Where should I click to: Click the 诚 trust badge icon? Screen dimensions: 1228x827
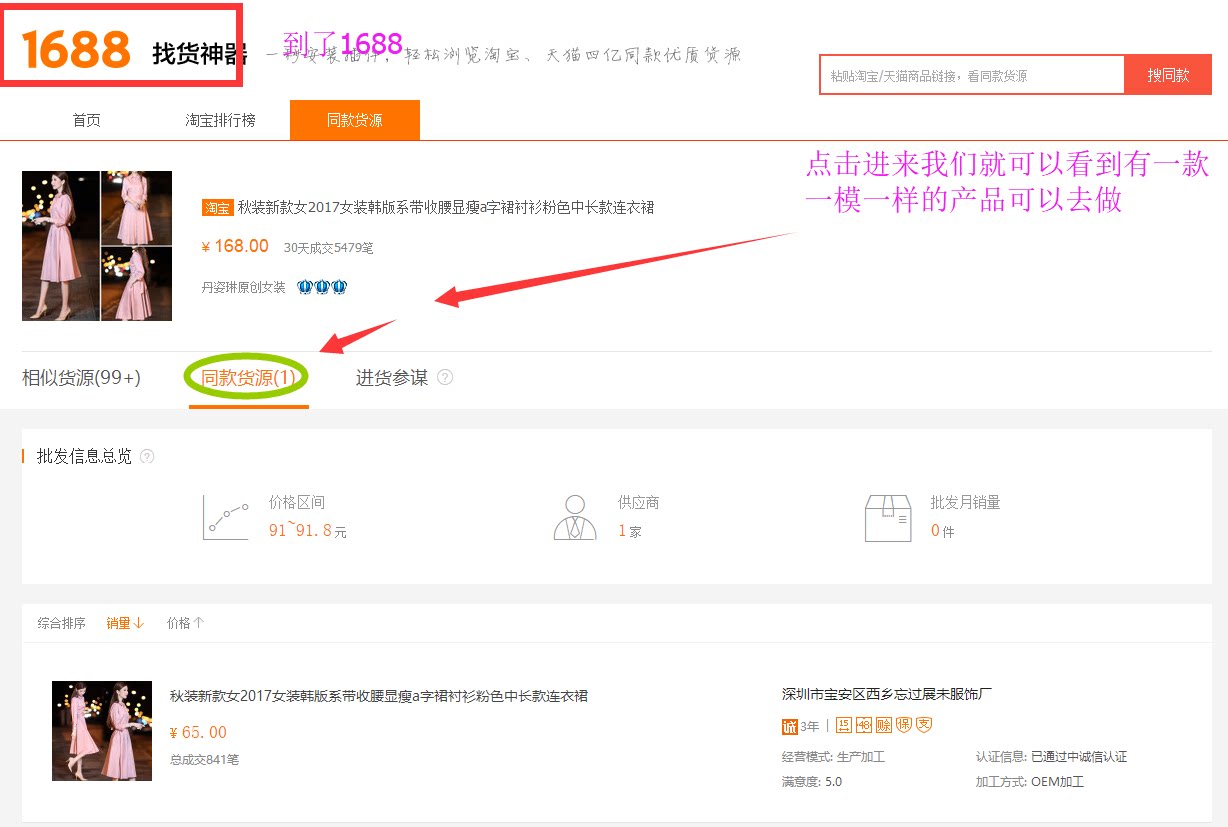coord(790,726)
